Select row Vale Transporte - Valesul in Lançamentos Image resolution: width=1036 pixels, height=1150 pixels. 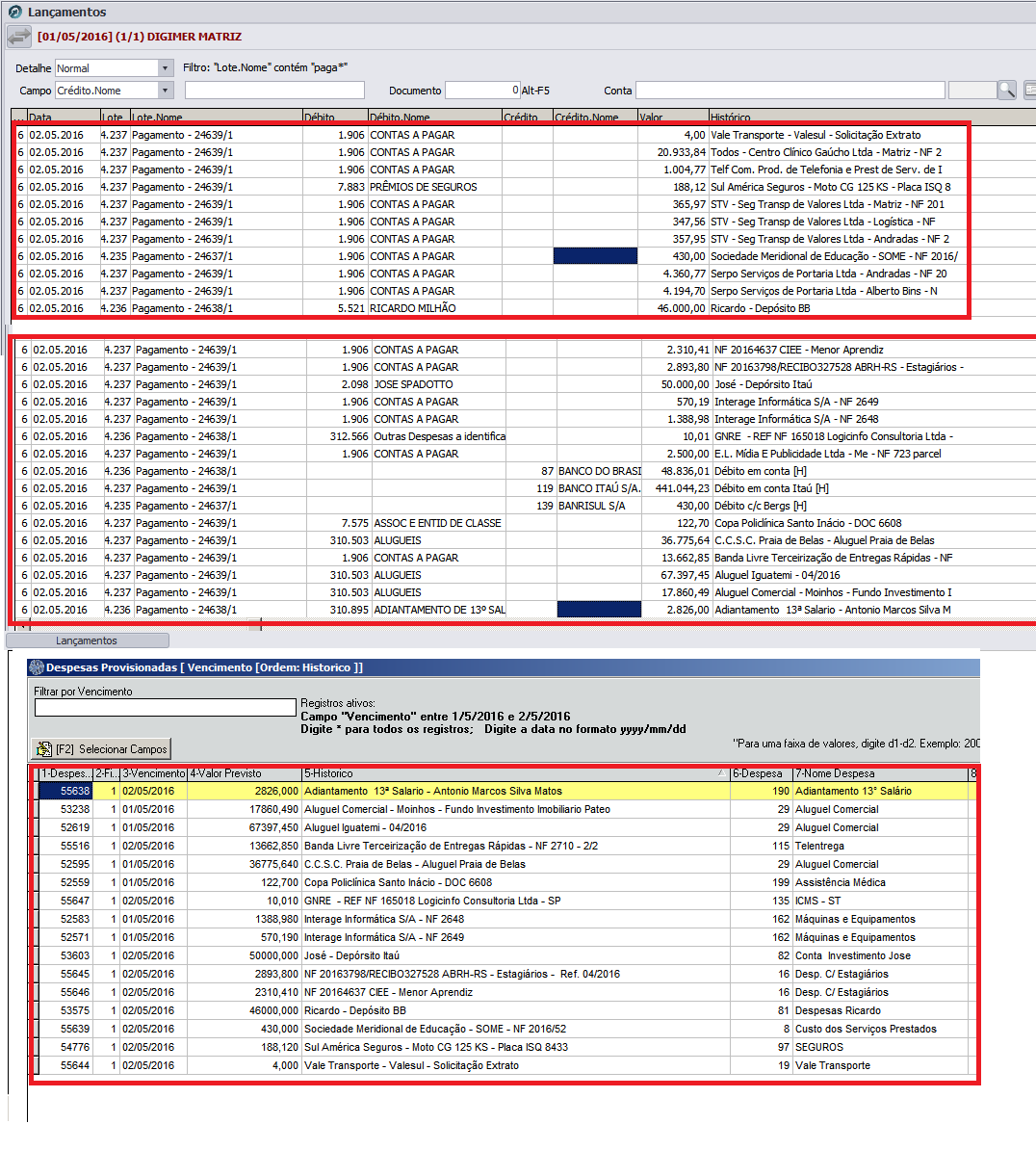(x=490, y=135)
